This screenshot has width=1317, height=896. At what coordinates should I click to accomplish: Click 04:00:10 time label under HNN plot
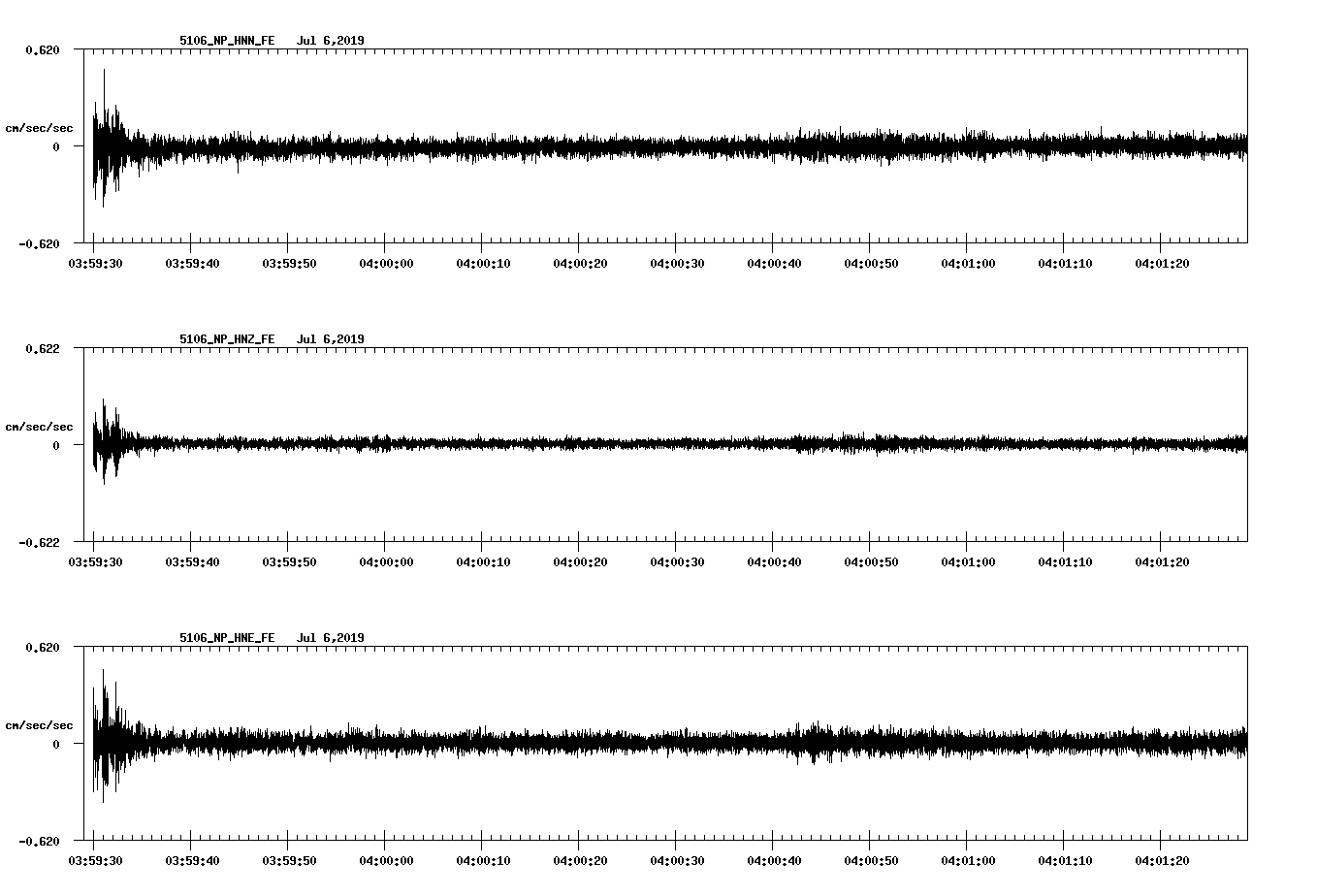click(483, 263)
